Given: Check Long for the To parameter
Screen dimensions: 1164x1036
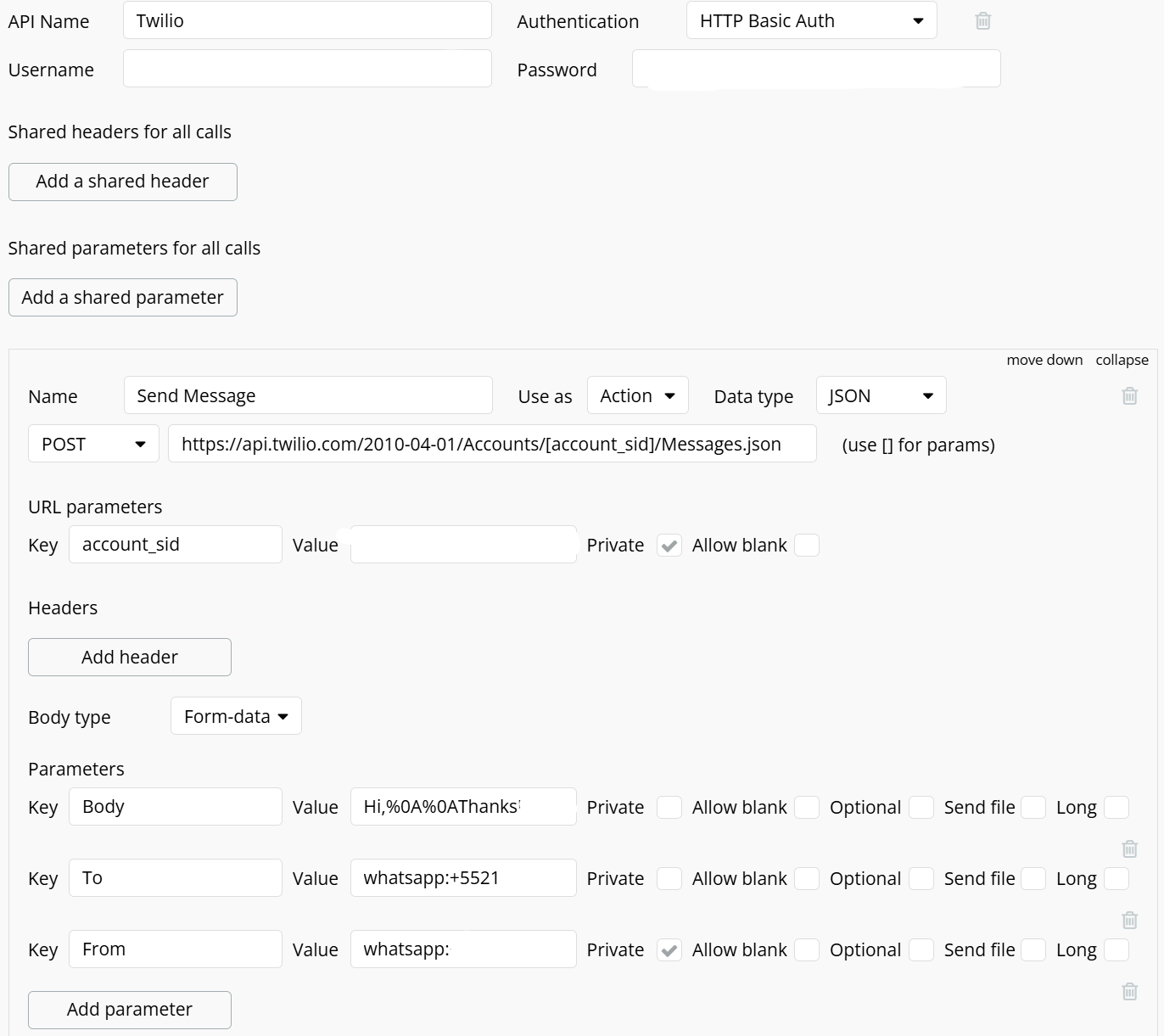Looking at the screenshot, I should click(x=1116, y=879).
